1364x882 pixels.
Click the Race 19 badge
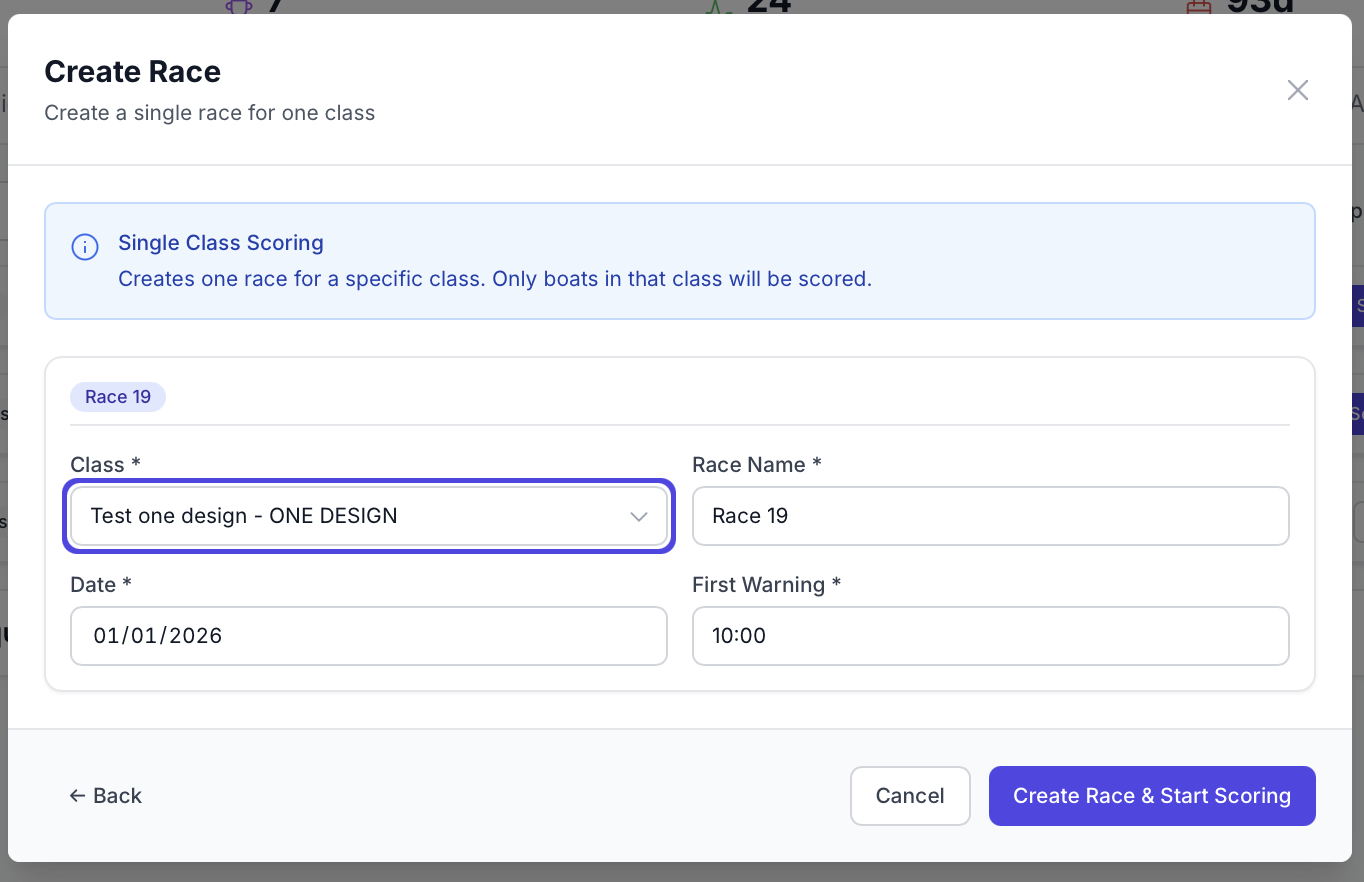[x=118, y=397]
